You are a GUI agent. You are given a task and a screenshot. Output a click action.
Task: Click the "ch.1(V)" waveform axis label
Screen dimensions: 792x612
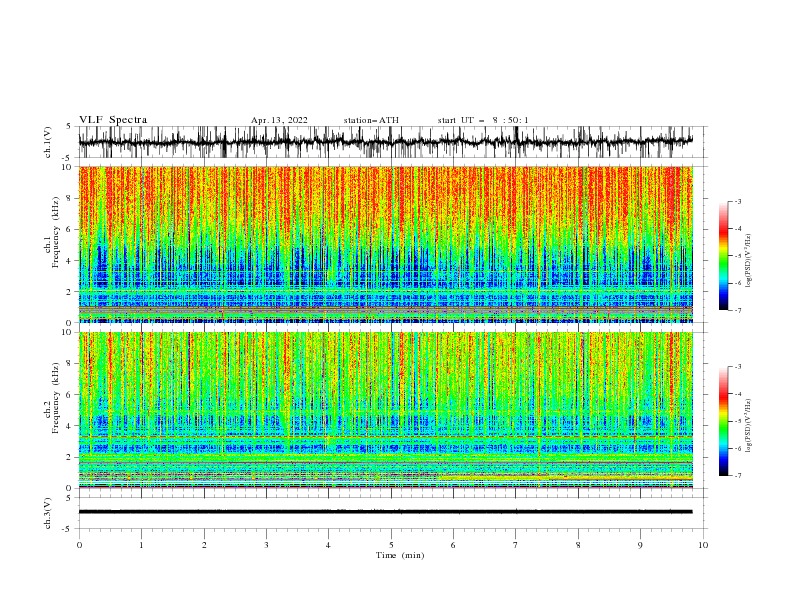tap(48, 142)
